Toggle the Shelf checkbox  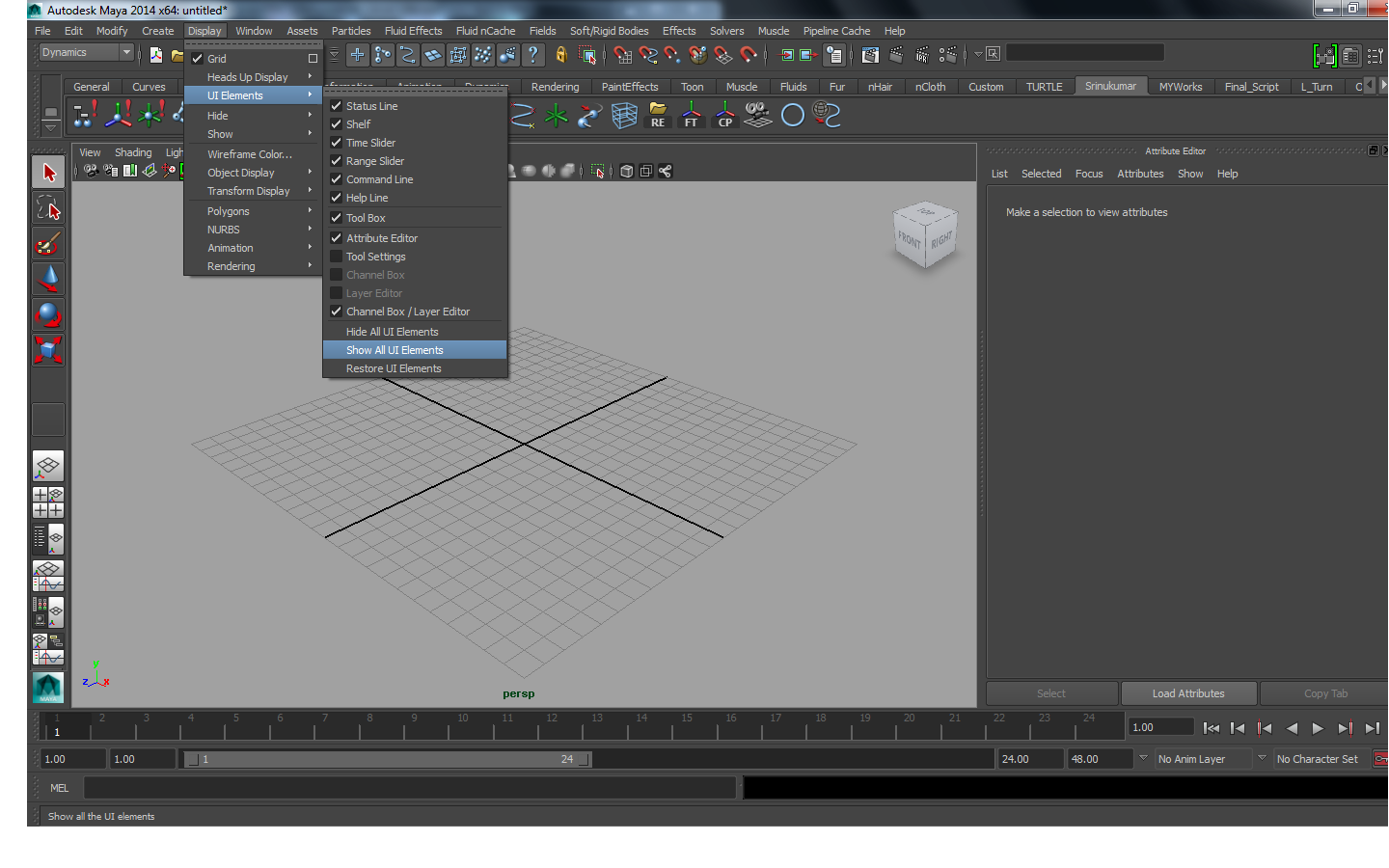point(337,124)
